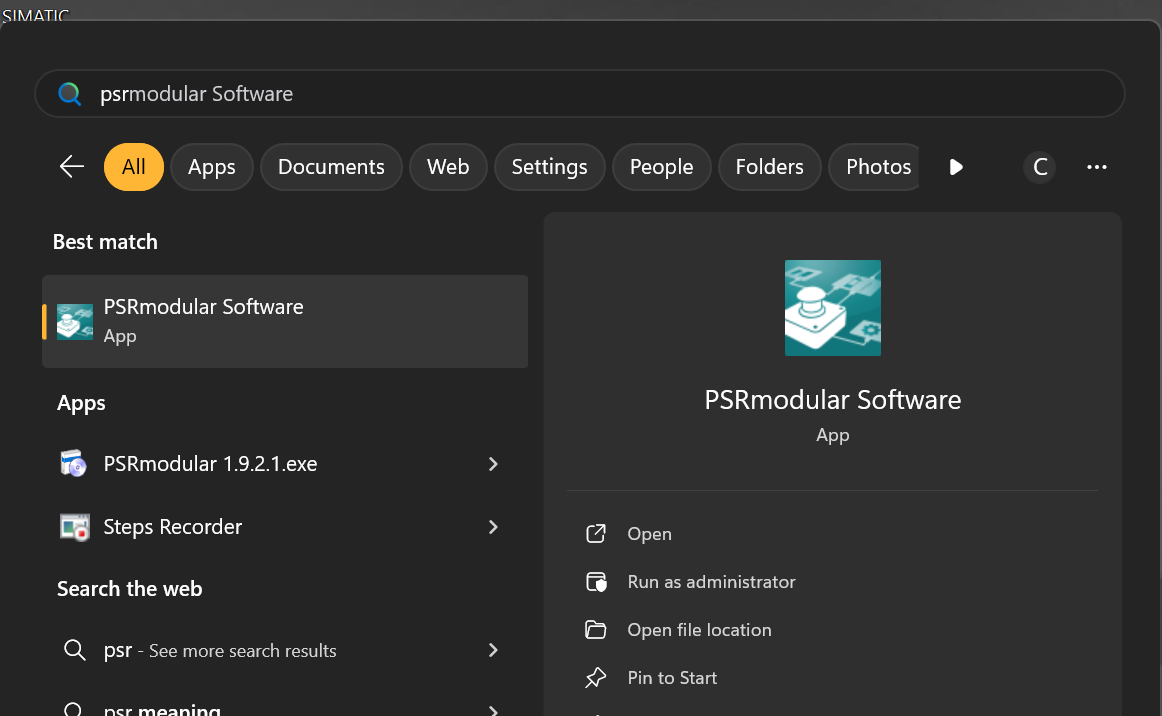Select PSRmodular 1.9.2.1.exe result
This screenshot has height=716, width=1162.
(x=285, y=464)
